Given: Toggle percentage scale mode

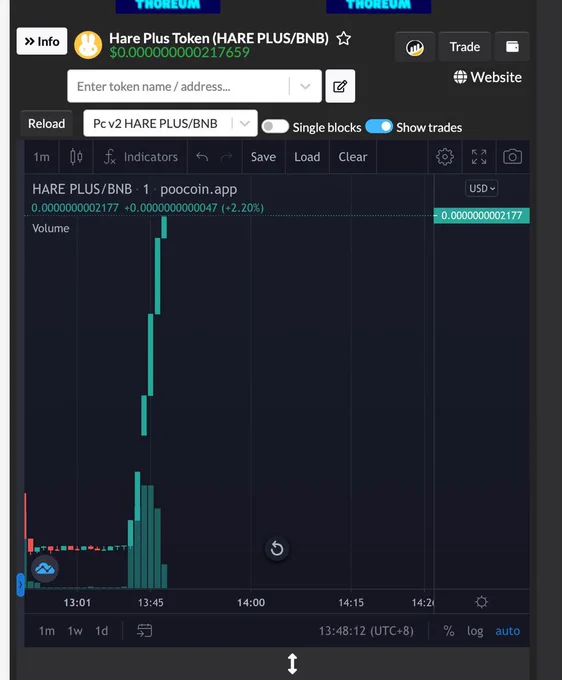Looking at the screenshot, I should [449, 631].
